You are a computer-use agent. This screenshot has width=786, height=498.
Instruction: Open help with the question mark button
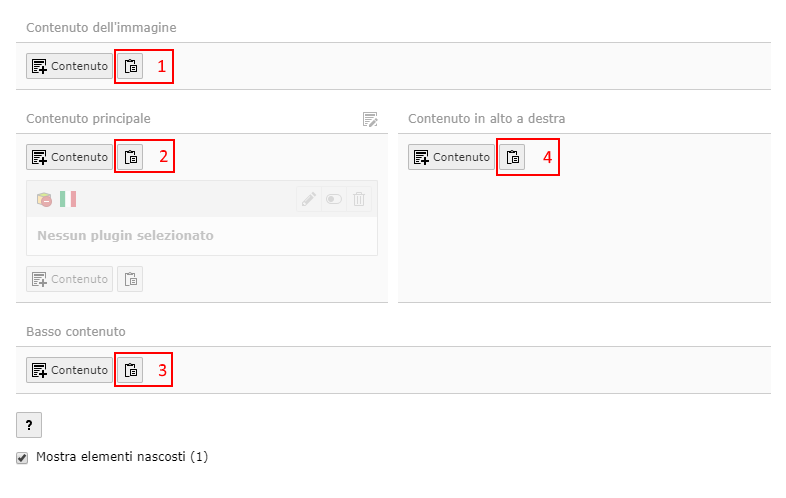[29, 425]
